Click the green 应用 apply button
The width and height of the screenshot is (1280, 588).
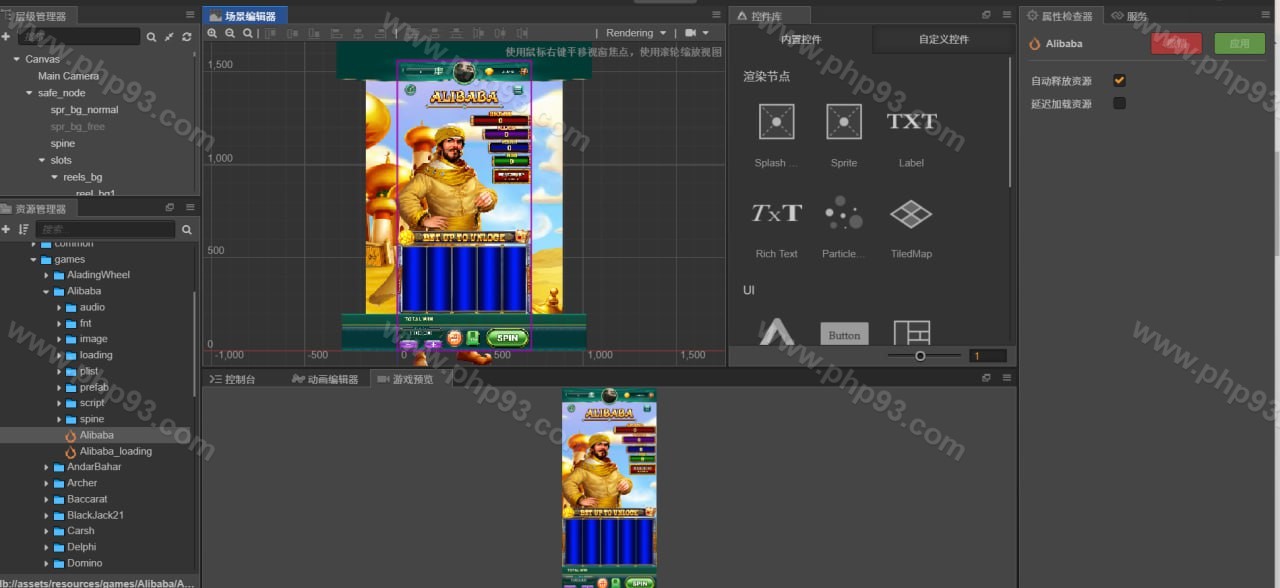pos(1238,44)
